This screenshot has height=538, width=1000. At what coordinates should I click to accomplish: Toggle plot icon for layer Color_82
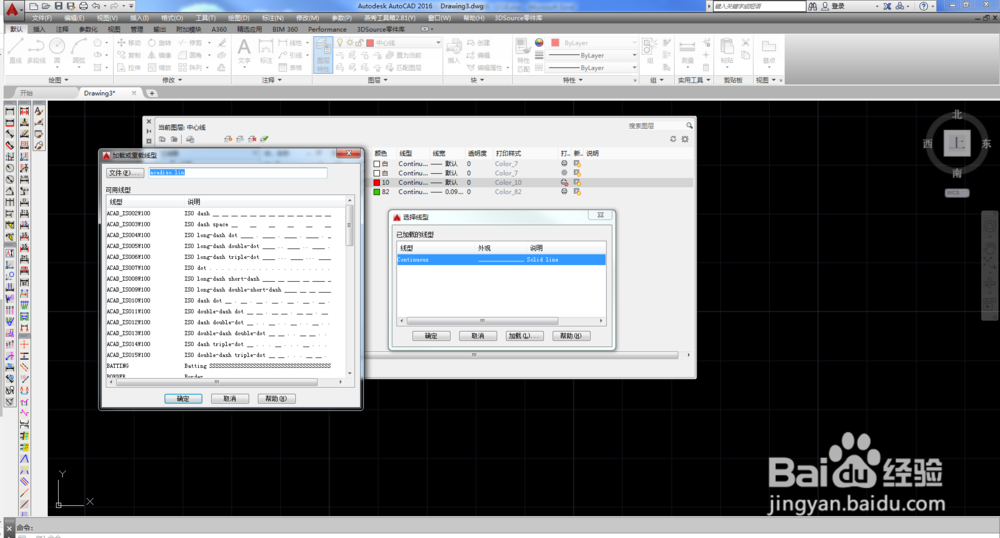tap(564, 191)
